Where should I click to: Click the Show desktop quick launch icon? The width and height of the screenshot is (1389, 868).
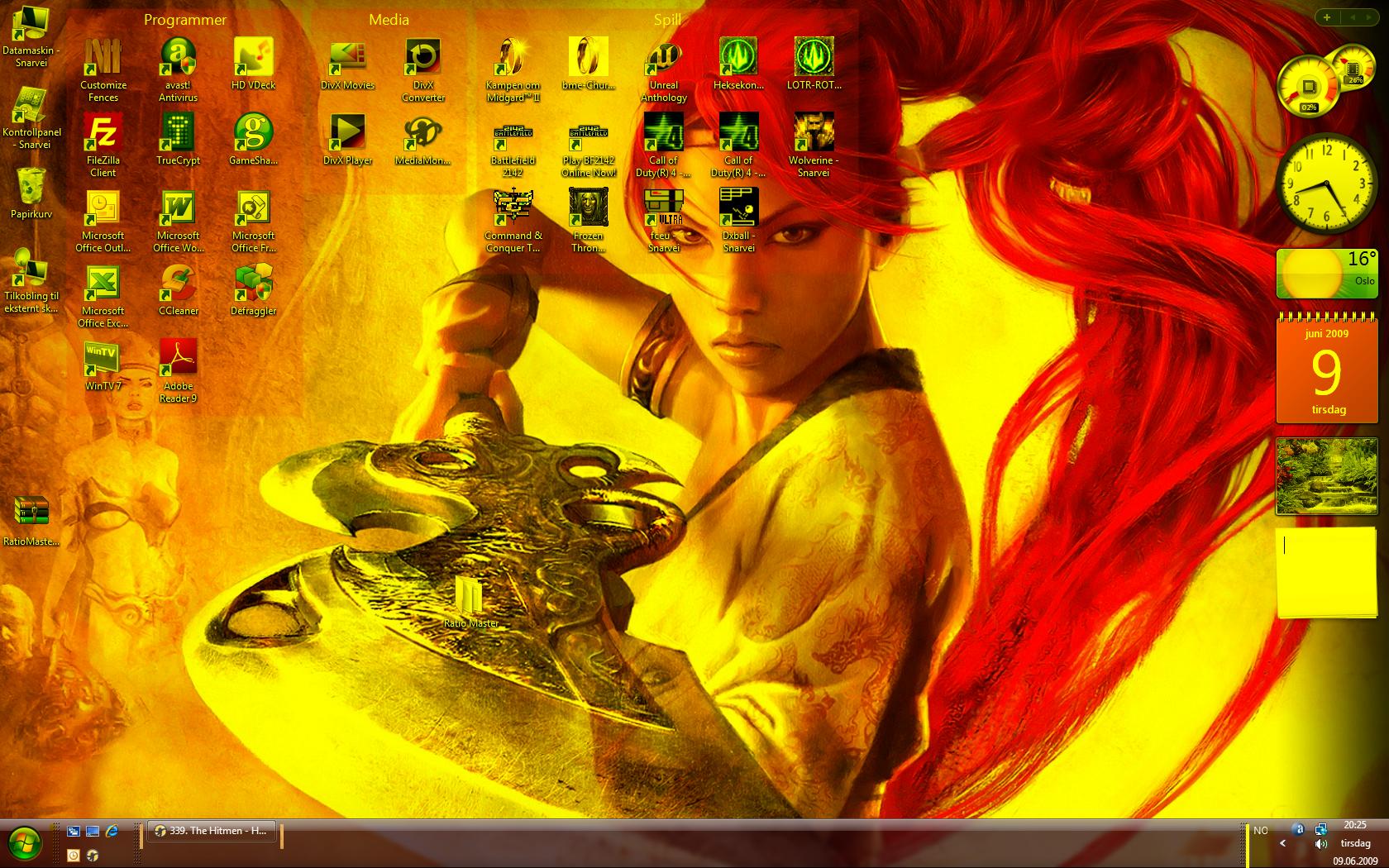click(93, 832)
